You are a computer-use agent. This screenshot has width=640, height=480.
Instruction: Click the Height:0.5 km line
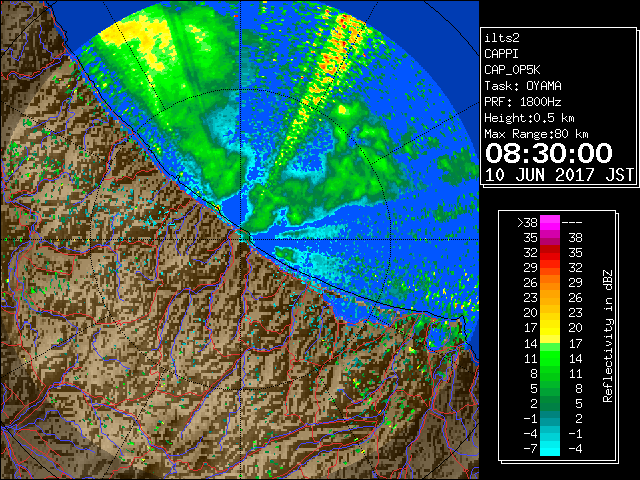point(529,118)
